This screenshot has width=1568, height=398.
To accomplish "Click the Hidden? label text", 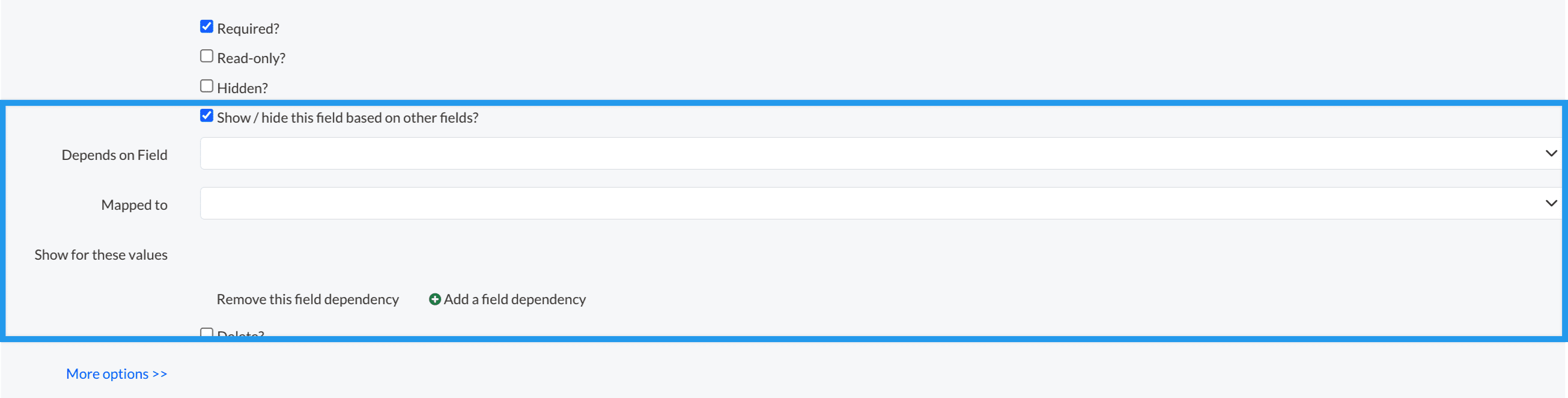I will [242, 88].
